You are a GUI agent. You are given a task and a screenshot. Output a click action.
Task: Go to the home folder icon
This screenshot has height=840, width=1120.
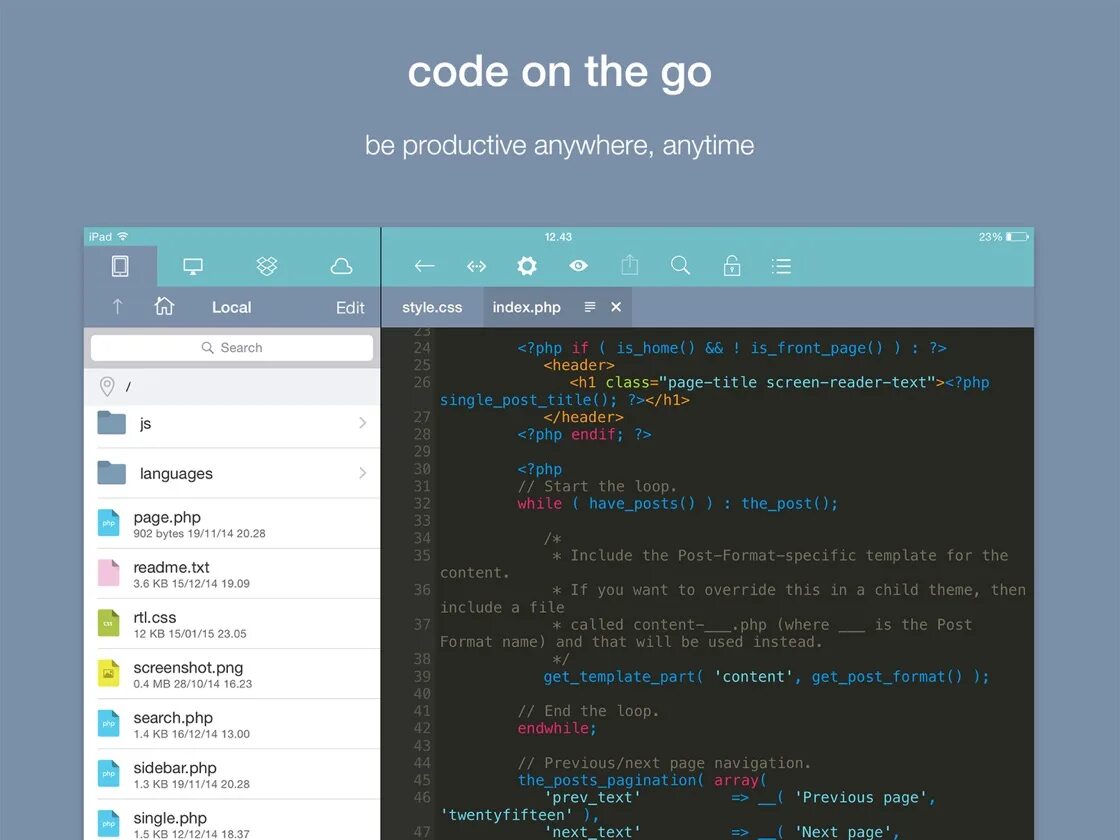(x=164, y=306)
